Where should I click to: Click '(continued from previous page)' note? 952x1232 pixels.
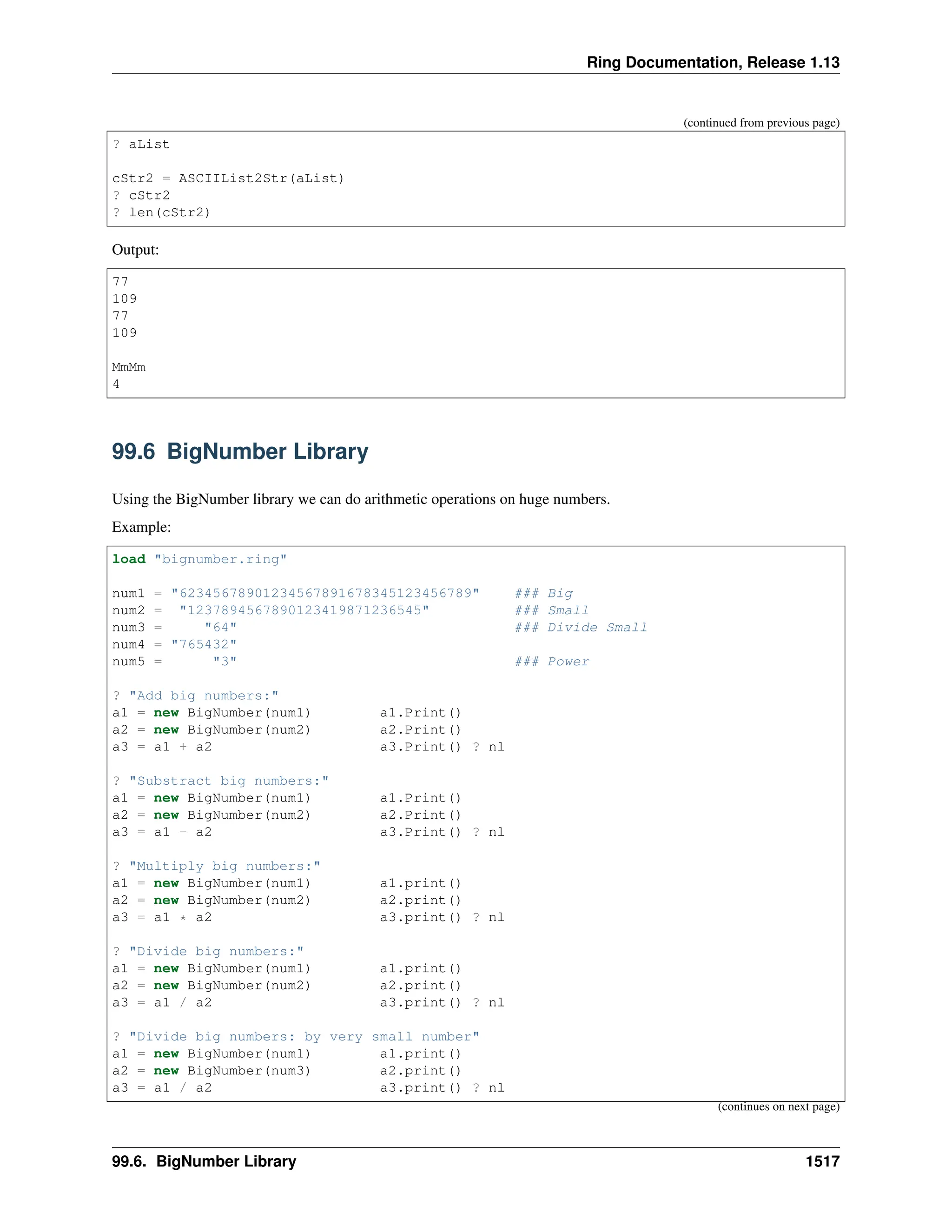(761, 122)
